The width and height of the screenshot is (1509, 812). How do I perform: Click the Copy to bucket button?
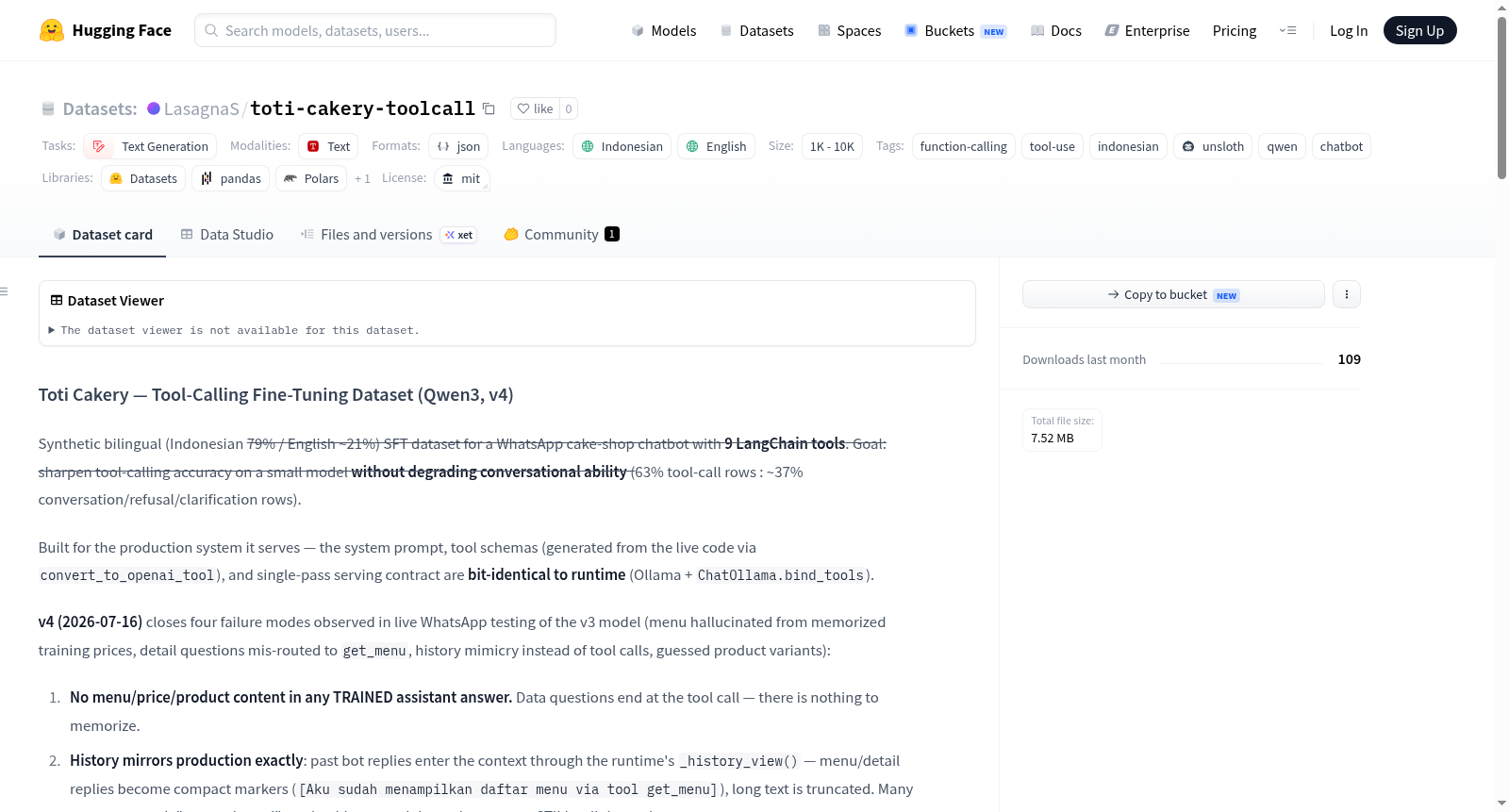point(1173,294)
